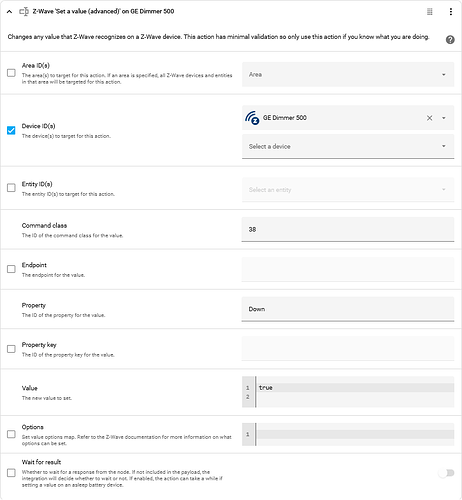Screen dimensions: 462x500
Task: Open the Select a device dropdown
Action: 348,146
